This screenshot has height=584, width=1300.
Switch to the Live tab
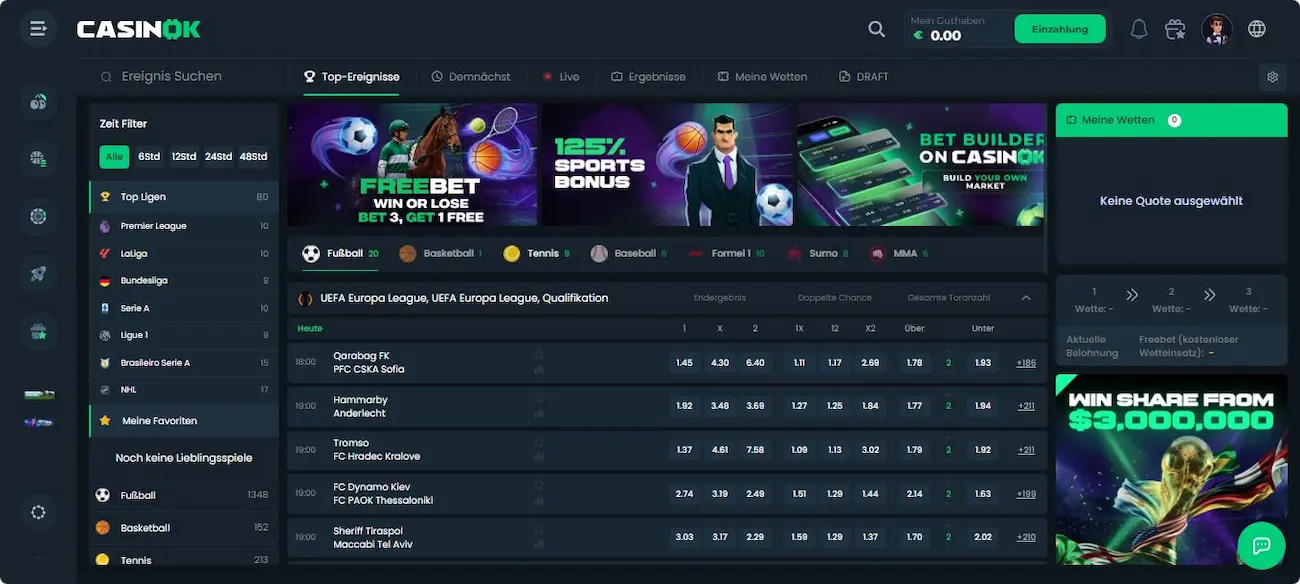(561, 76)
